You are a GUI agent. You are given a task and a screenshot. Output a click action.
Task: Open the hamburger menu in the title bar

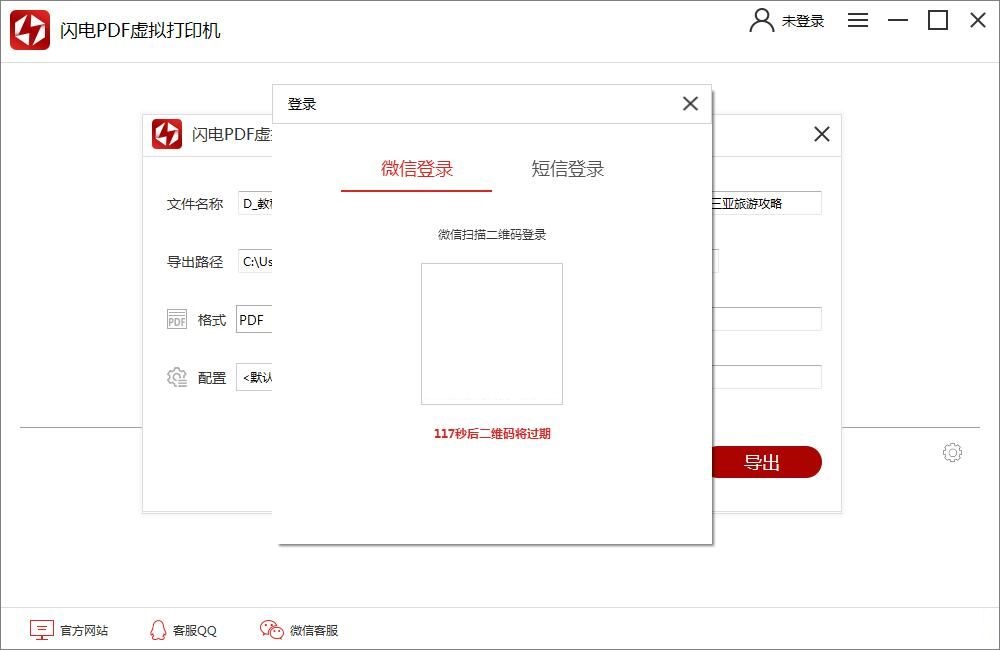click(x=858, y=20)
